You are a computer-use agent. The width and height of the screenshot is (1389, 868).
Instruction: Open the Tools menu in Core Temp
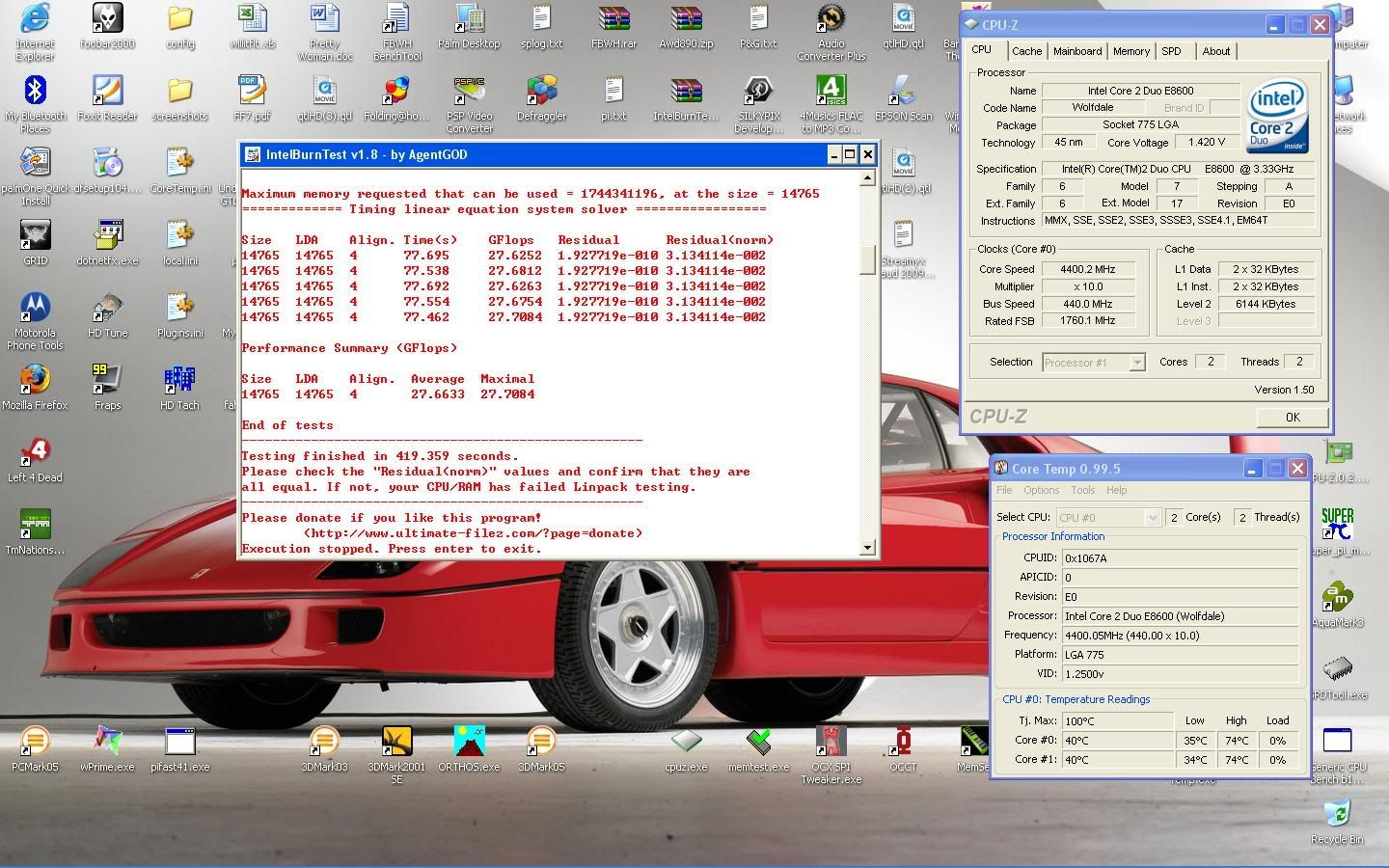(1082, 490)
